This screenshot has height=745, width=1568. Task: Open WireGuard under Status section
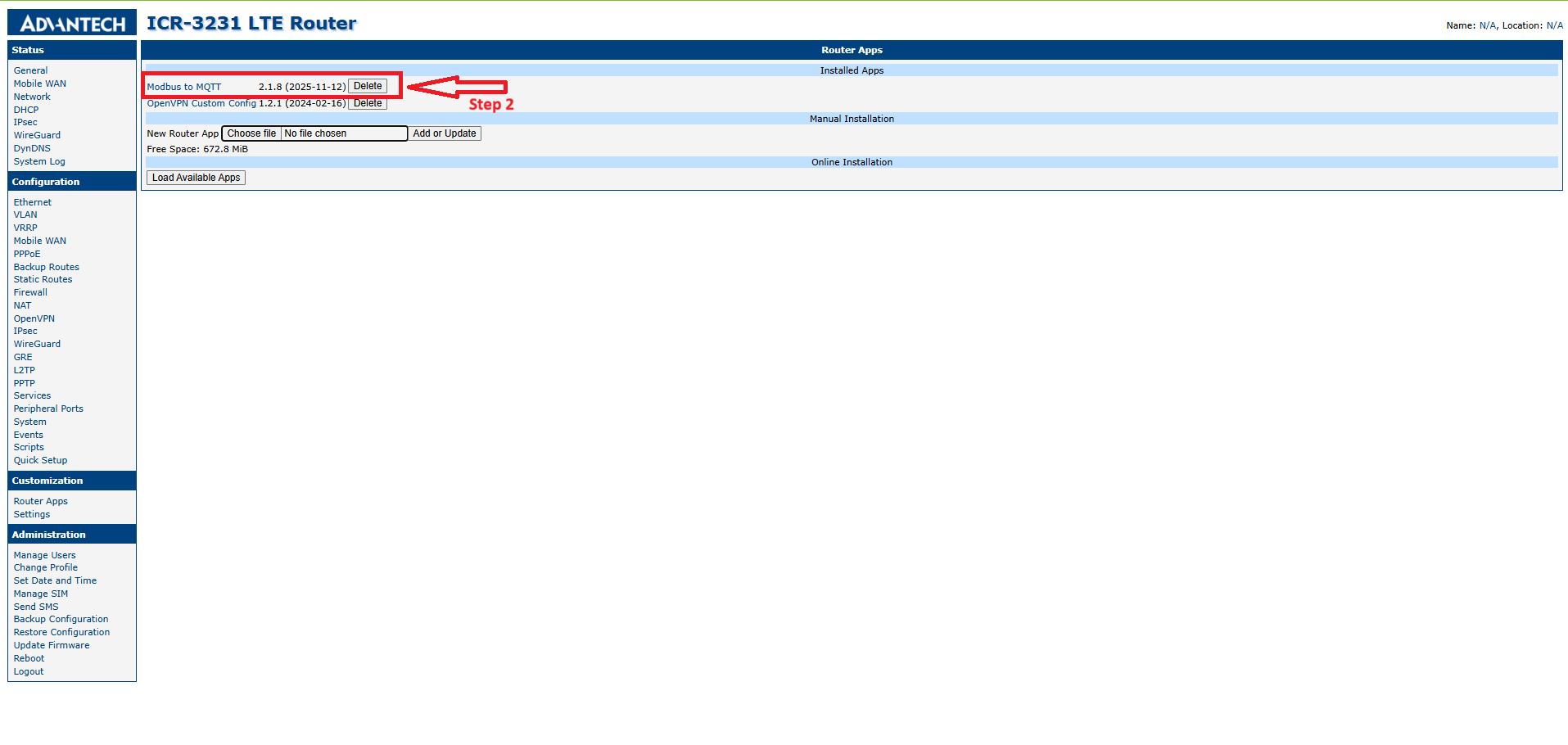[37, 135]
